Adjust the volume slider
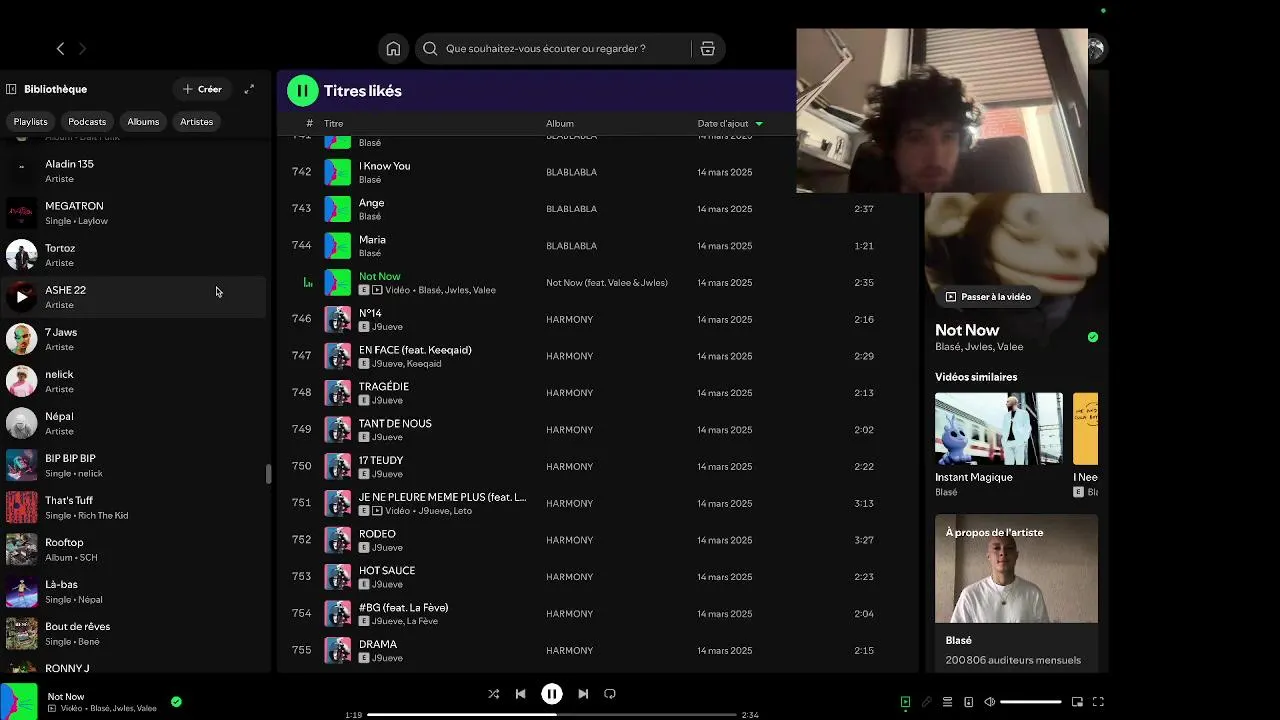This screenshot has height=720, width=1280. point(1030,702)
